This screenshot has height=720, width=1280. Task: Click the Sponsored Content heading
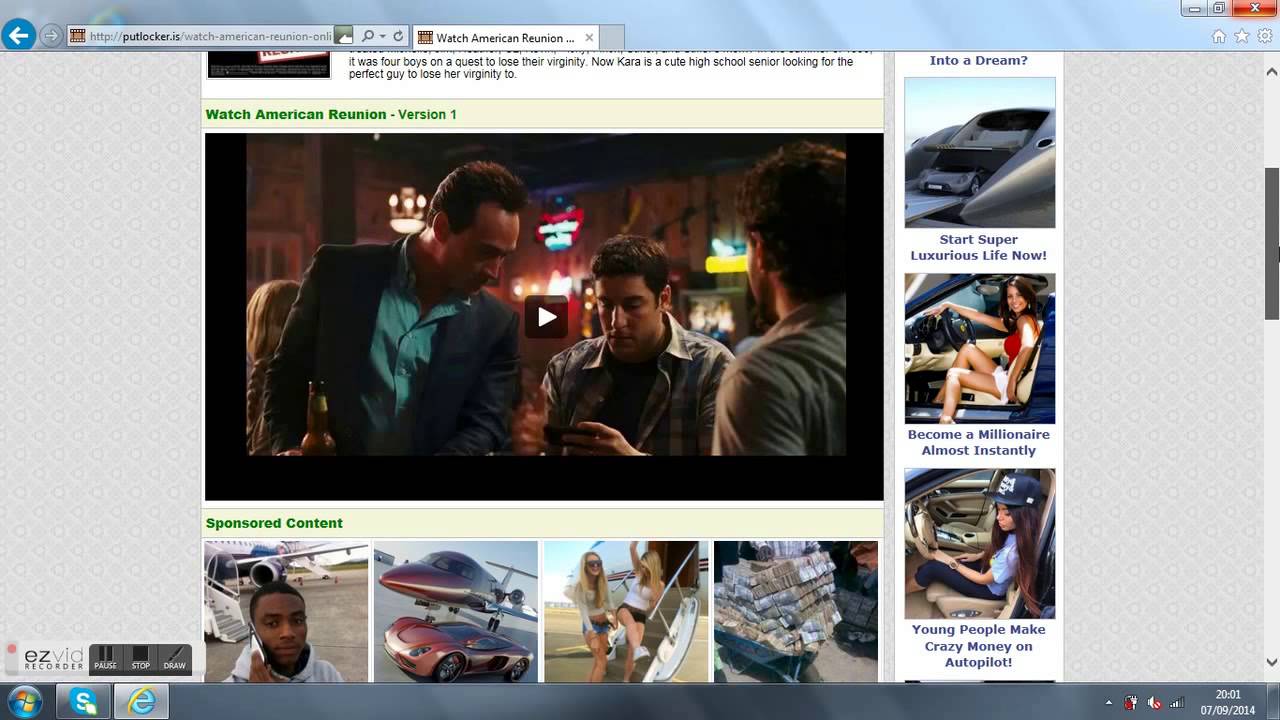click(274, 523)
